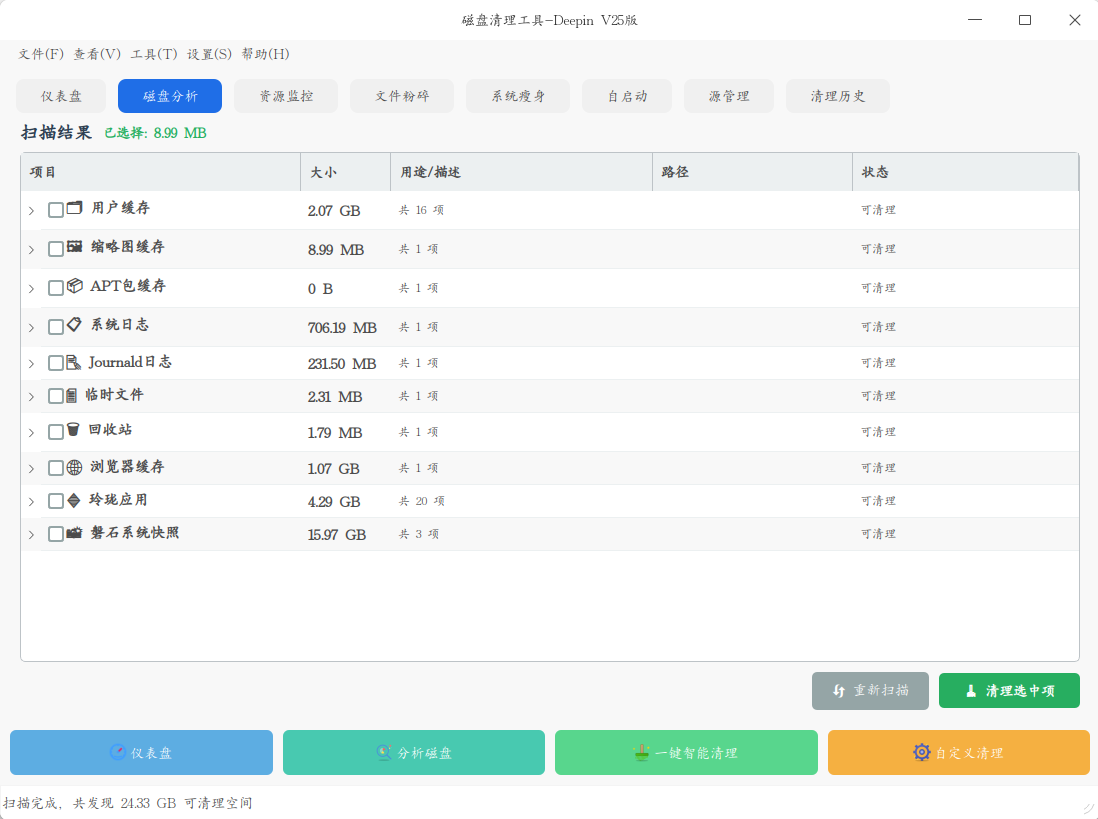This screenshot has height=819, width=1098.
Task: Click the 清理选中项 button
Action: point(1009,691)
